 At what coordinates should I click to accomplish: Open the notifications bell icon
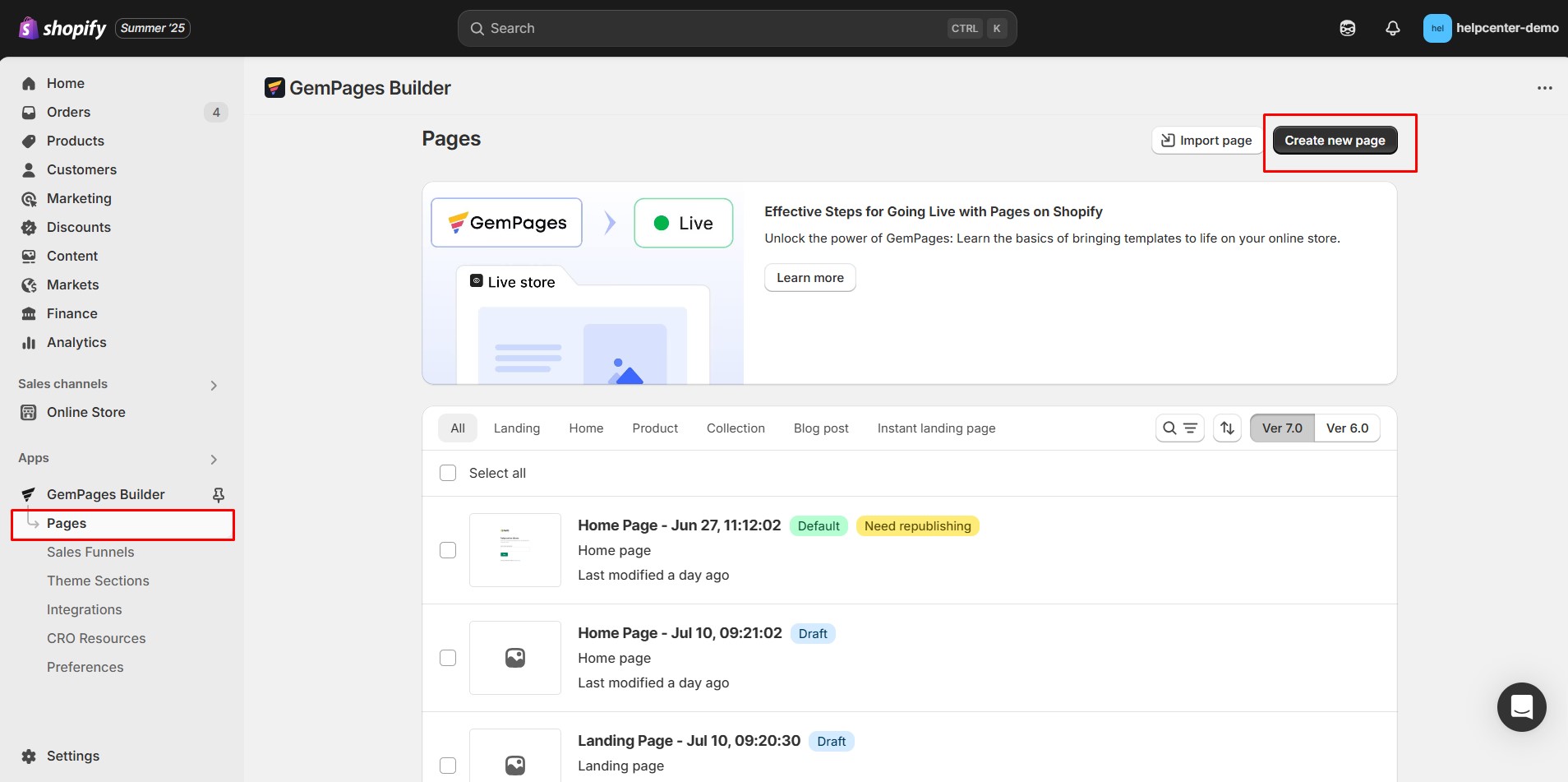1391,27
